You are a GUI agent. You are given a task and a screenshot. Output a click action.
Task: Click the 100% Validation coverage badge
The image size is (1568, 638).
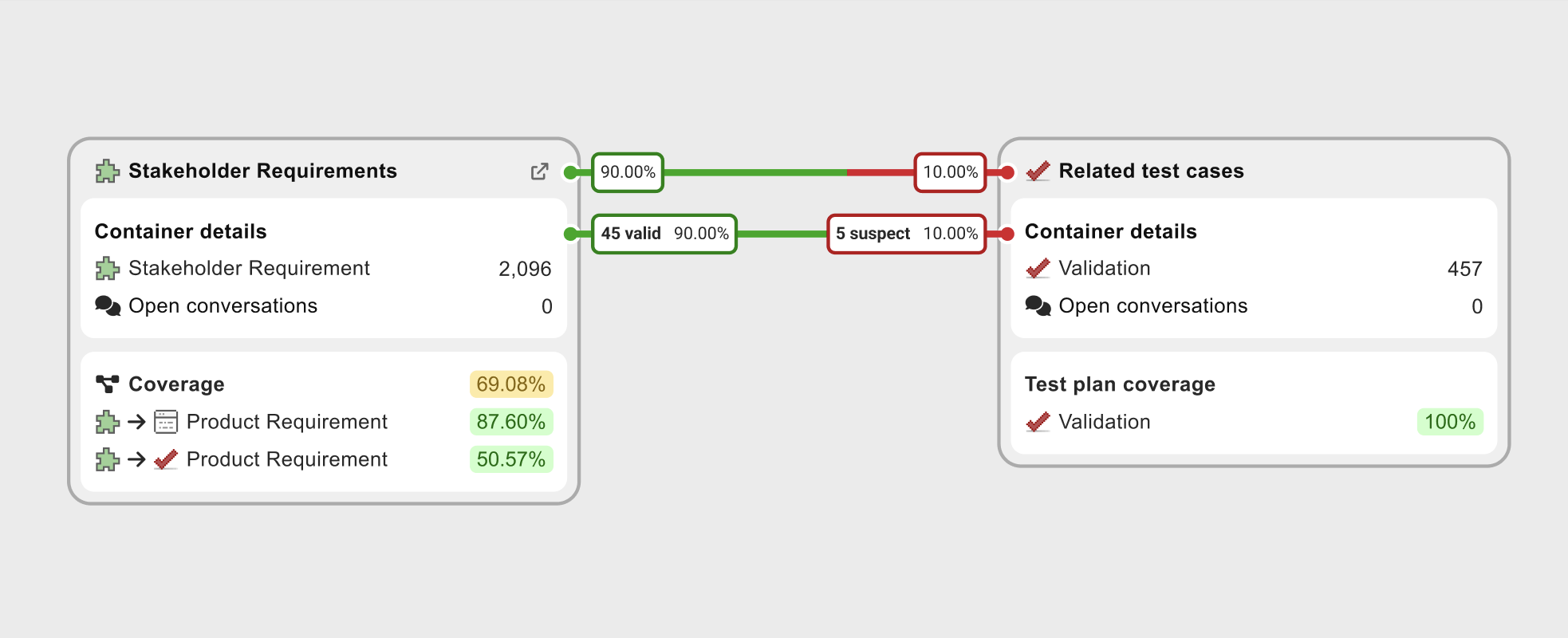coord(1450,422)
